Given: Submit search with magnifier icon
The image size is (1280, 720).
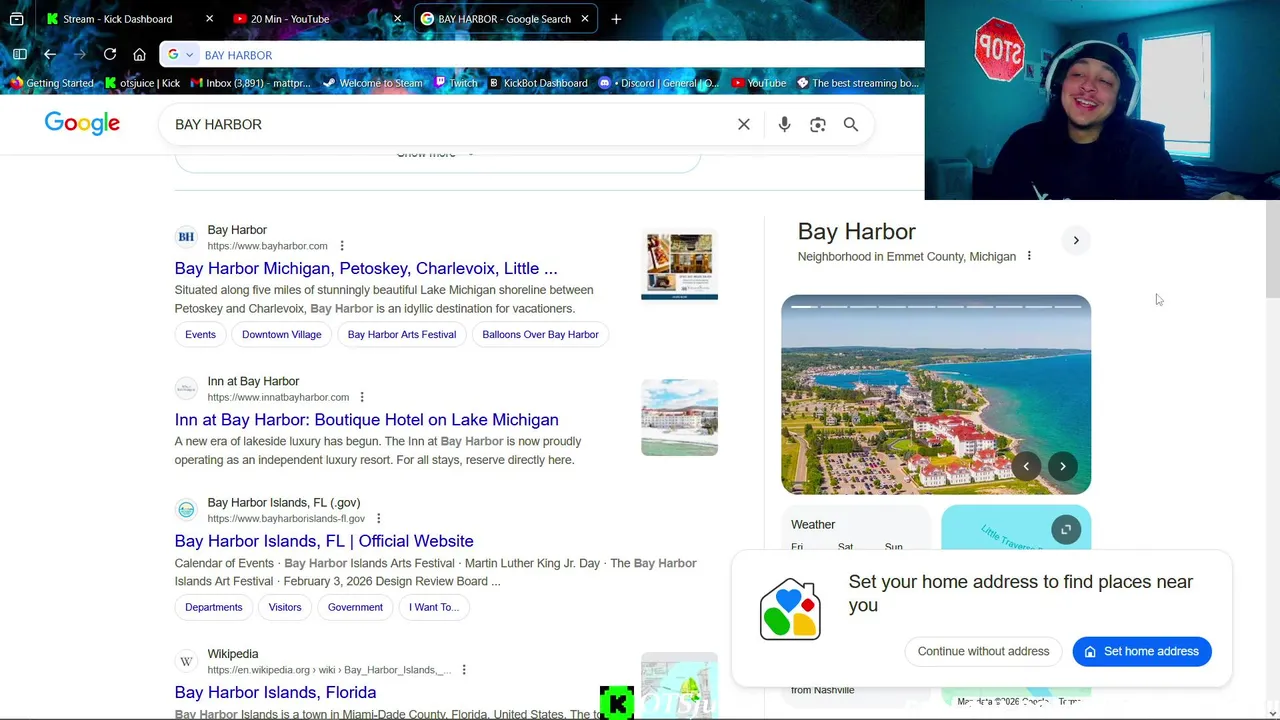Looking at the screenshot, I should coord(851,124).
